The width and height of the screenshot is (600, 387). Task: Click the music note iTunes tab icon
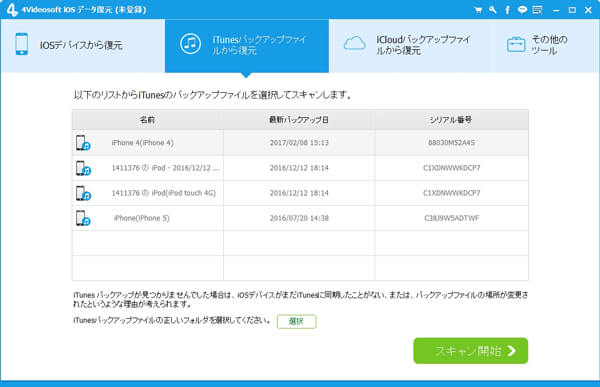click(190, 44)
